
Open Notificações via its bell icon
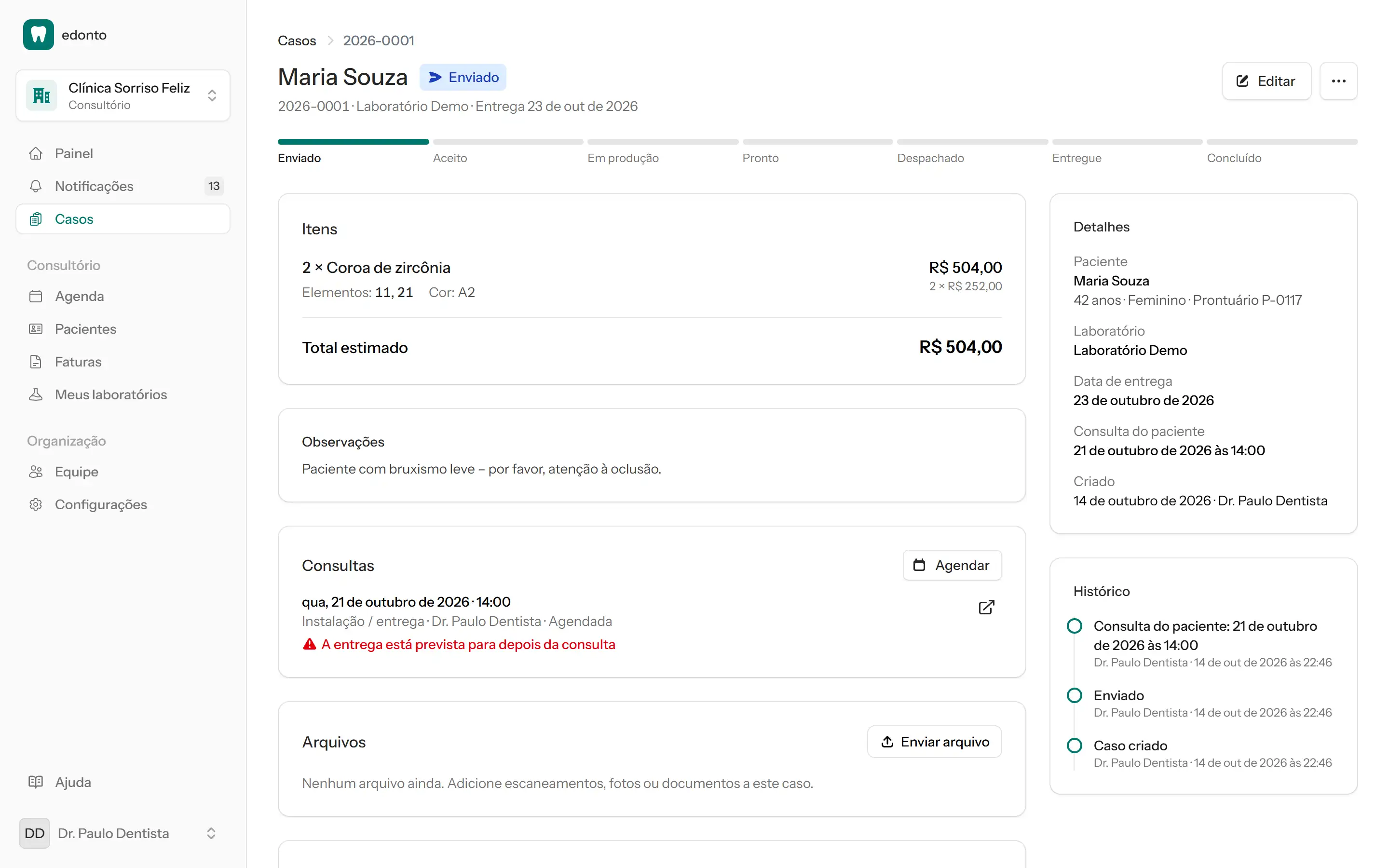pos(36,186)
